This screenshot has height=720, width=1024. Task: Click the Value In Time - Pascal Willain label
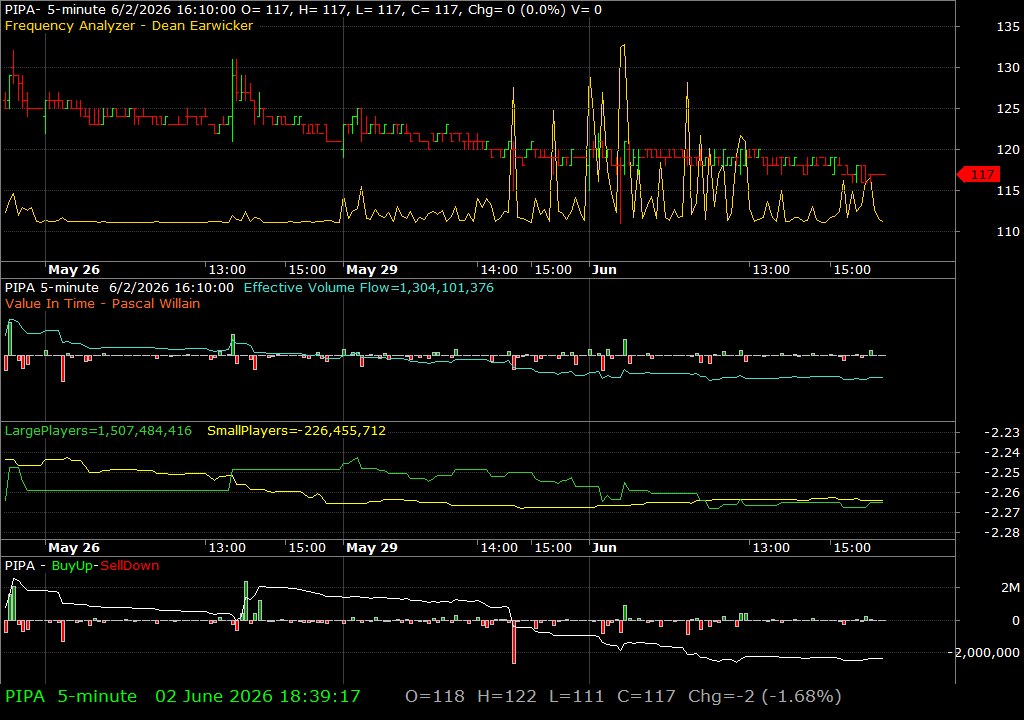point(103,303)
